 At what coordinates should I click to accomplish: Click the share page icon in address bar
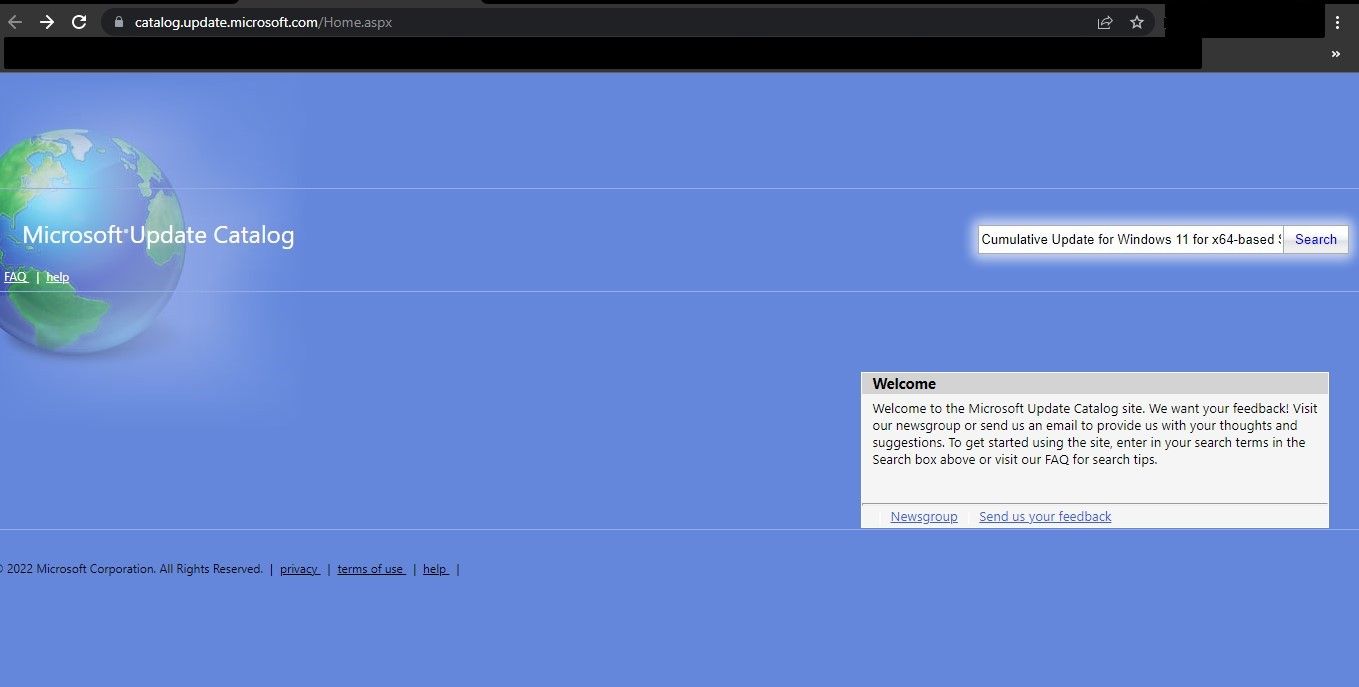click(x=1105, y=22)
